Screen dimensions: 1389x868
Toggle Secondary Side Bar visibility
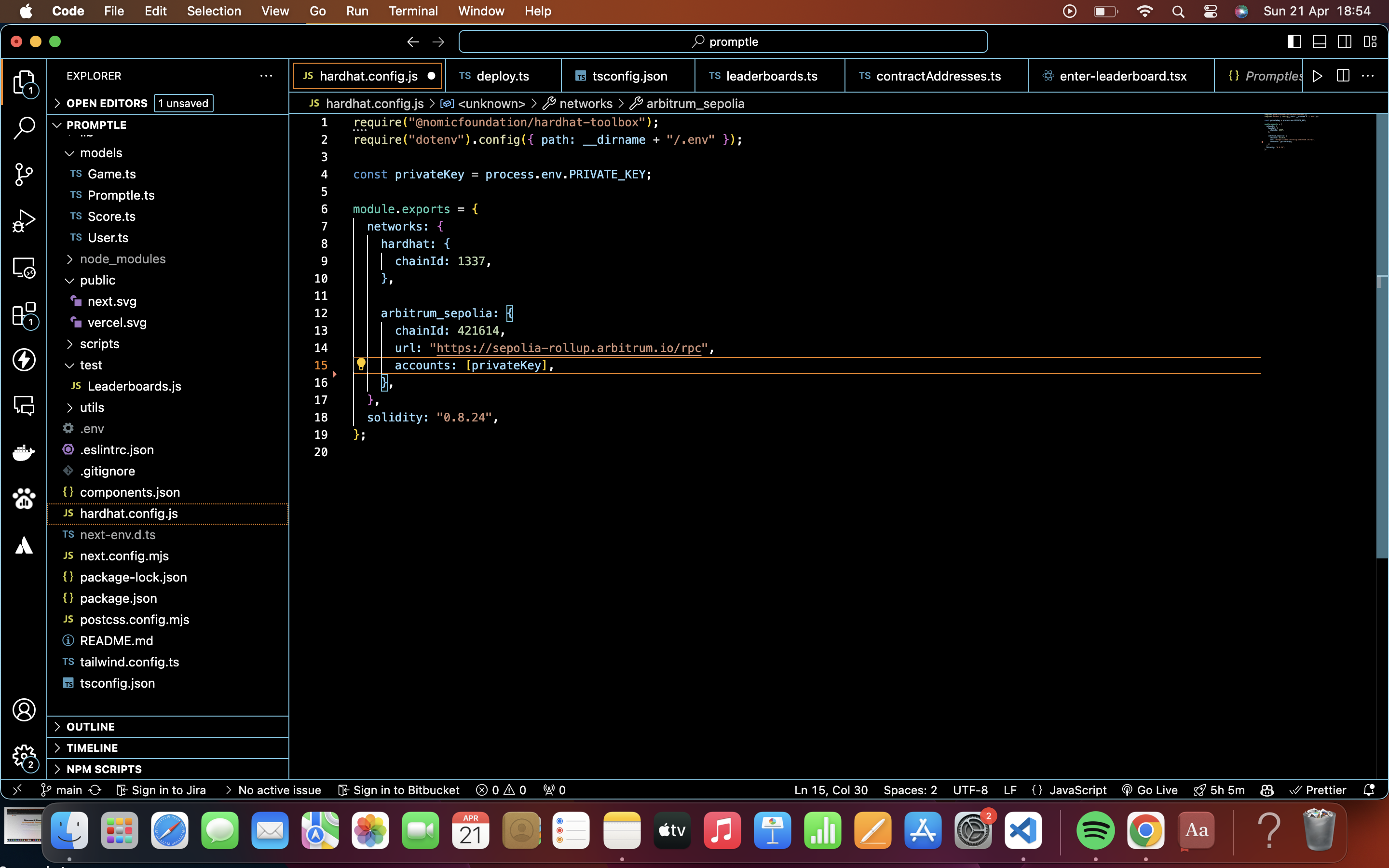pos(1345,41)
